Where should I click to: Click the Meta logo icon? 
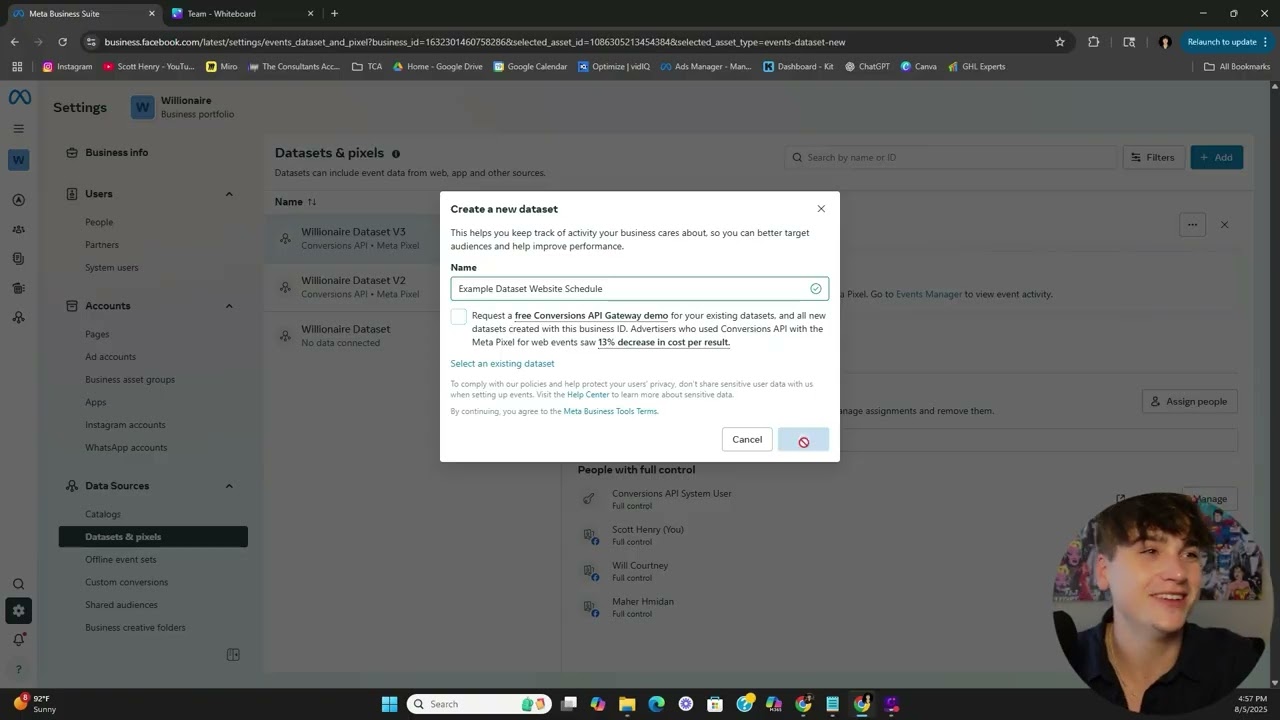click(19, 97)
